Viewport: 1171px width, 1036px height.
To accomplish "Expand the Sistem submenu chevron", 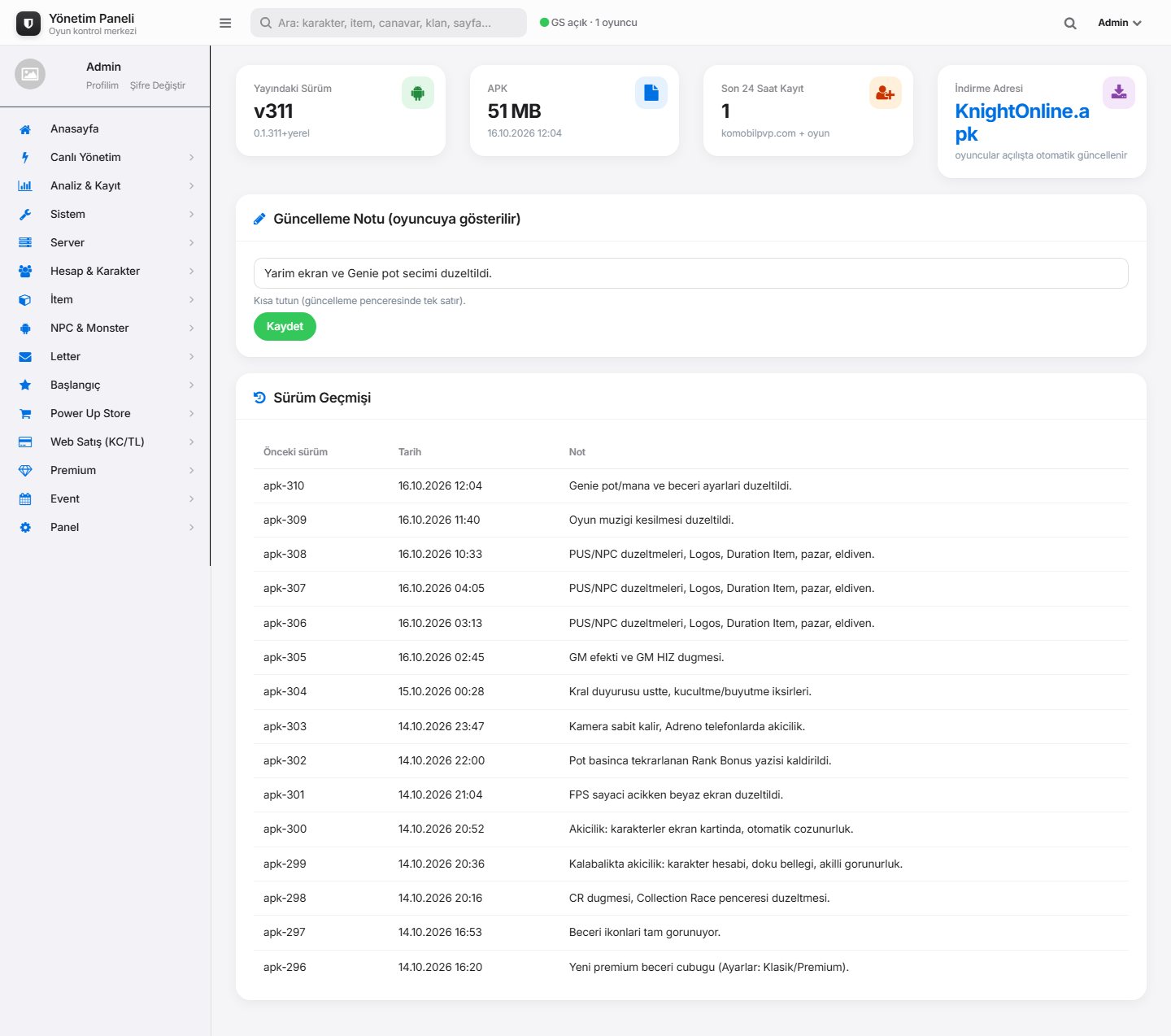I will pyautogui.click(x=192, y=215).
